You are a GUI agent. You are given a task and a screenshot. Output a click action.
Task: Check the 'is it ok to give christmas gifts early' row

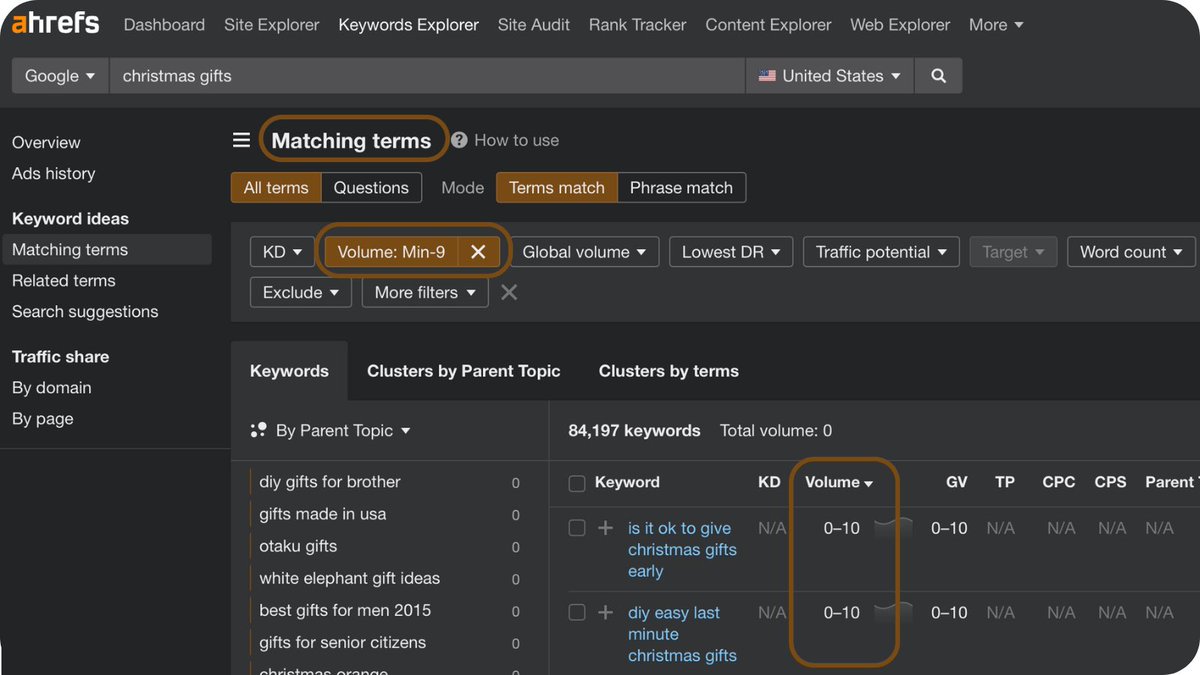577,528
